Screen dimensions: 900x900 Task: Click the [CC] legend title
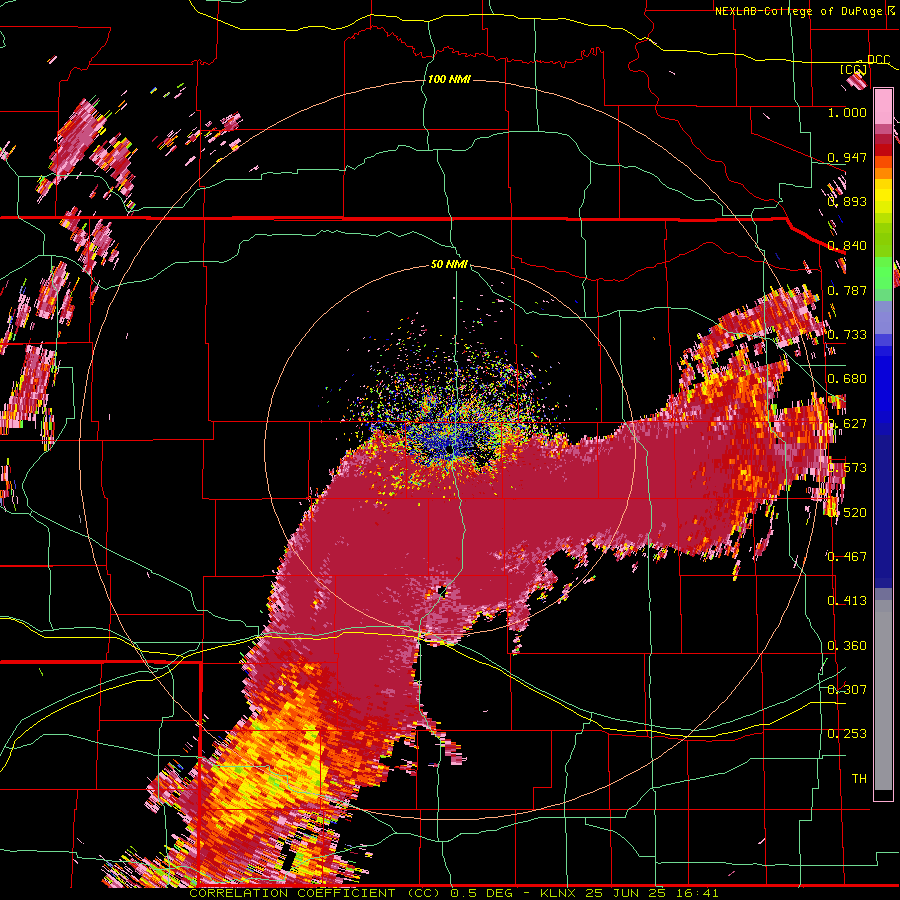[853, 69]
